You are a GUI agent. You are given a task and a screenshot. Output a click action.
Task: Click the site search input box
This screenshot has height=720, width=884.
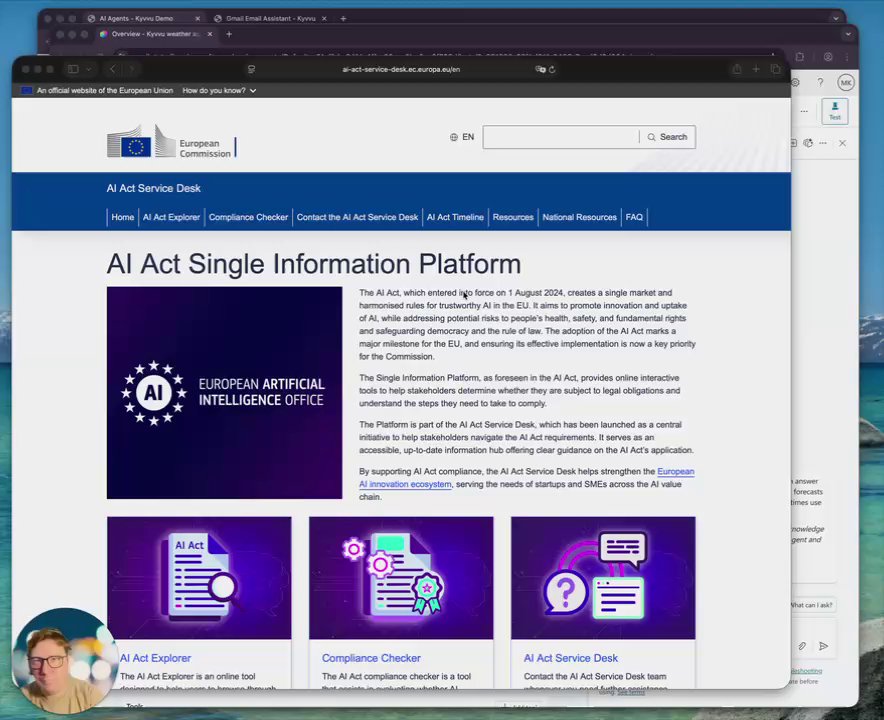pyautogui.click(x=560, y=137)
